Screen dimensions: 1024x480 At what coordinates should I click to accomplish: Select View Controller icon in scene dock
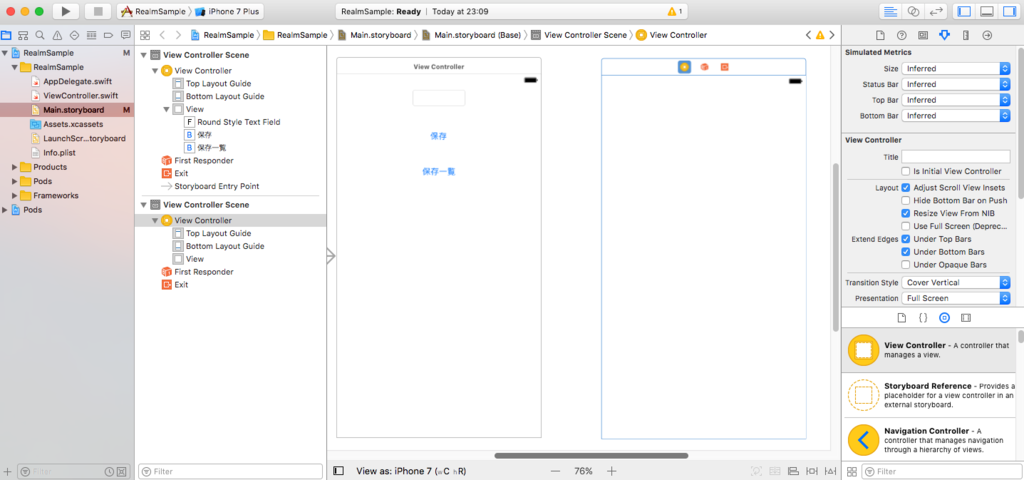[x=684, y=67]
